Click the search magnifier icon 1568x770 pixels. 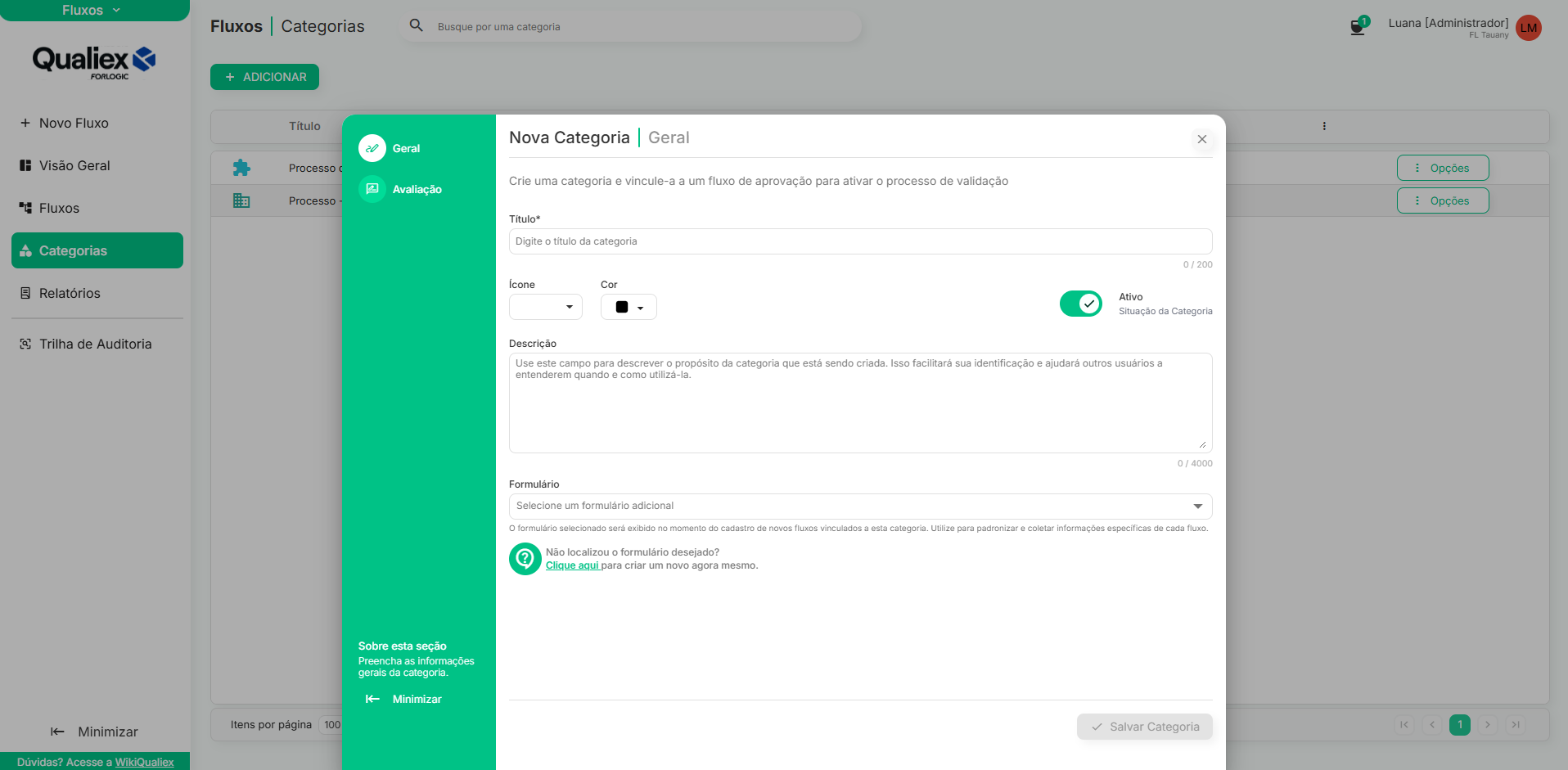pos(417,26)
